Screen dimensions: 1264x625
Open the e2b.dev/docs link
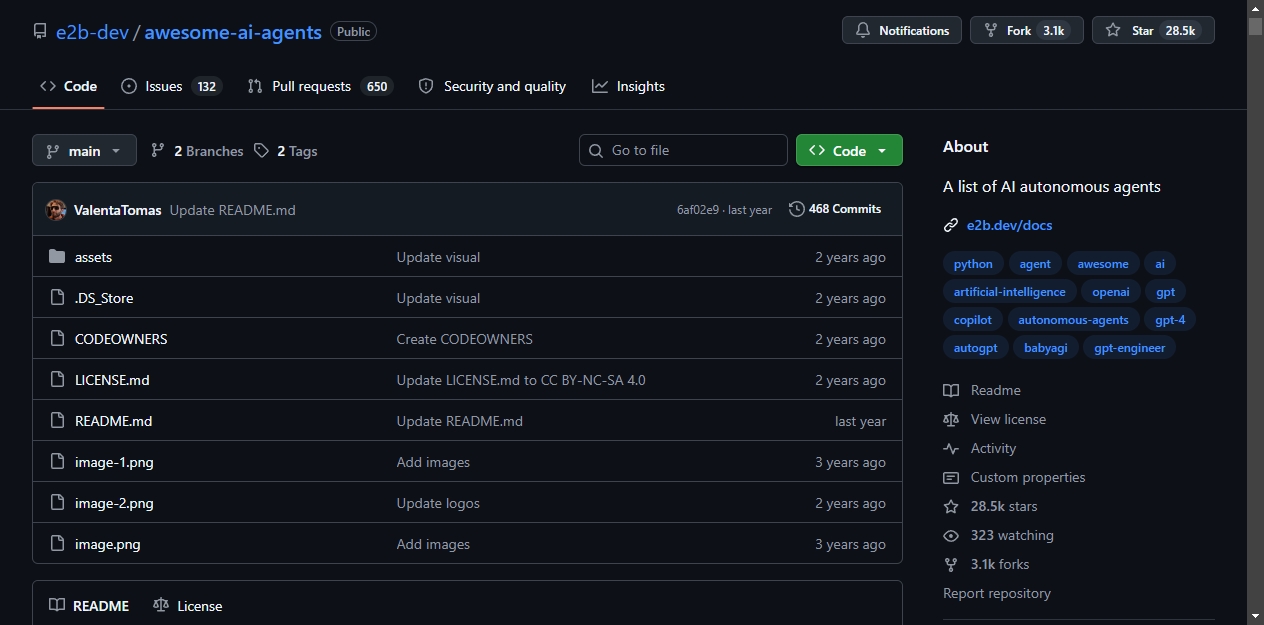(1009, 225)
